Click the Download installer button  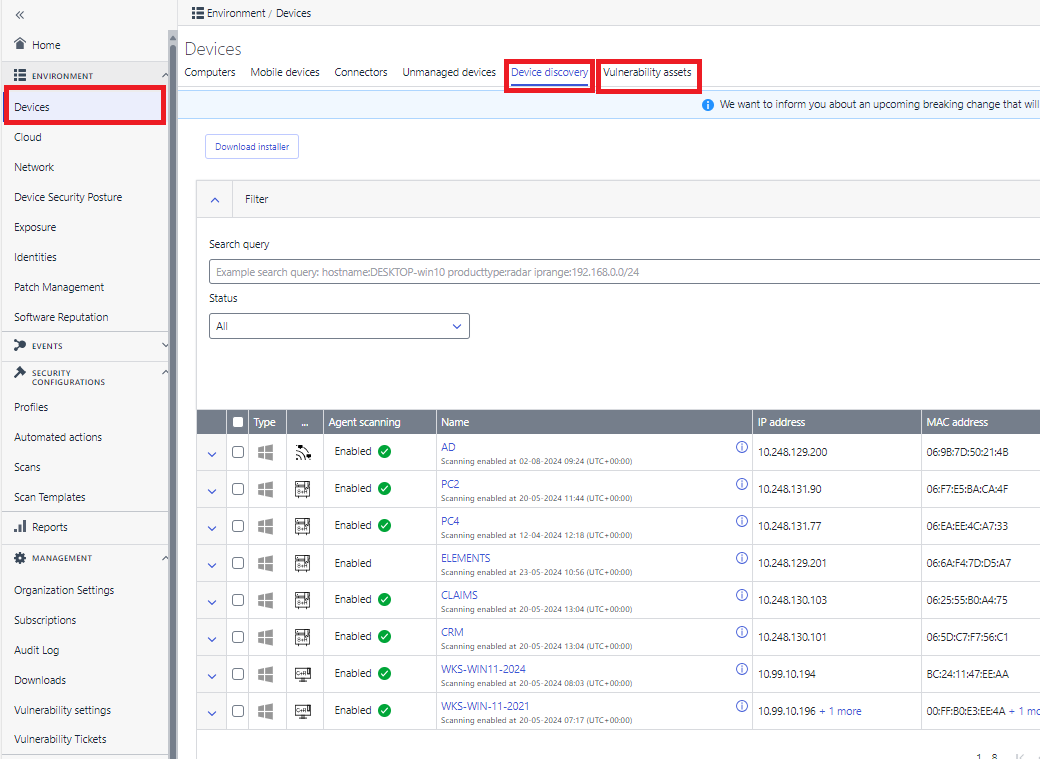[252, 147]
